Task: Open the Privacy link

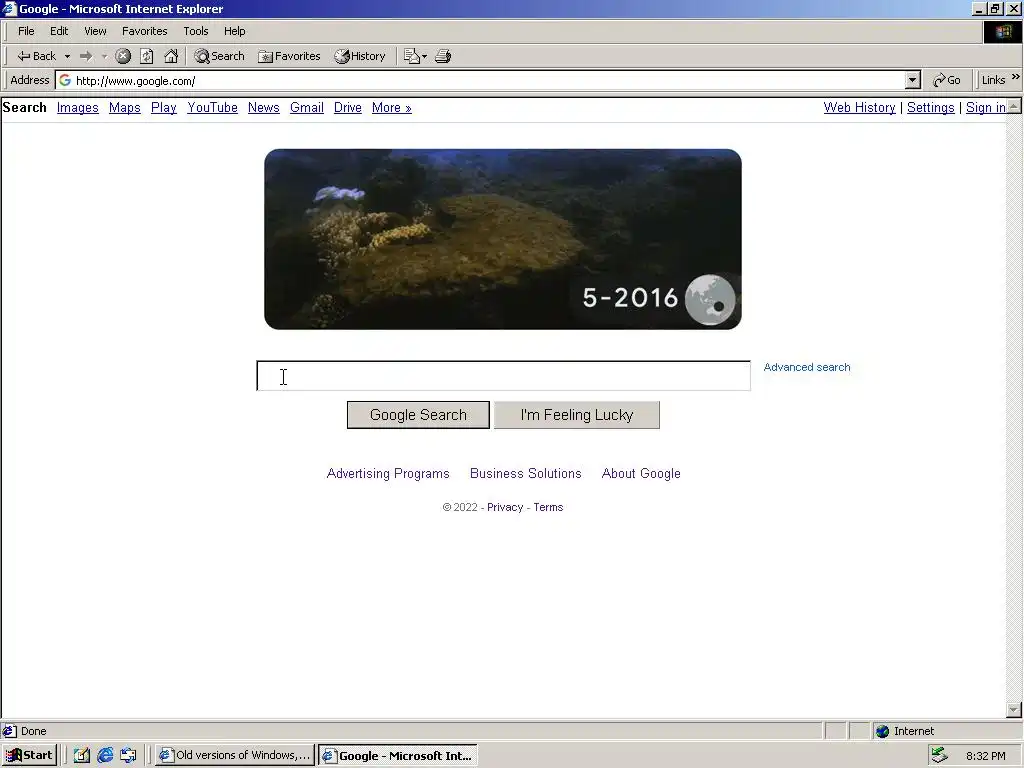Action: 505,507
